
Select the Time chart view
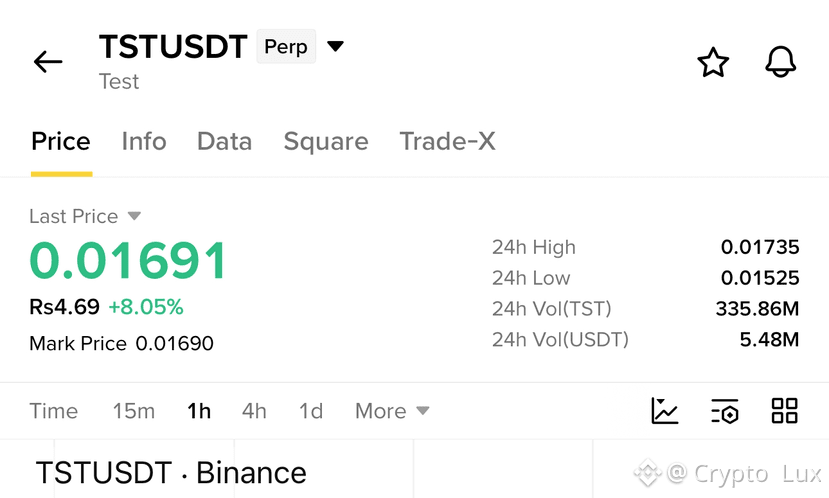click(x=53, y=411)
